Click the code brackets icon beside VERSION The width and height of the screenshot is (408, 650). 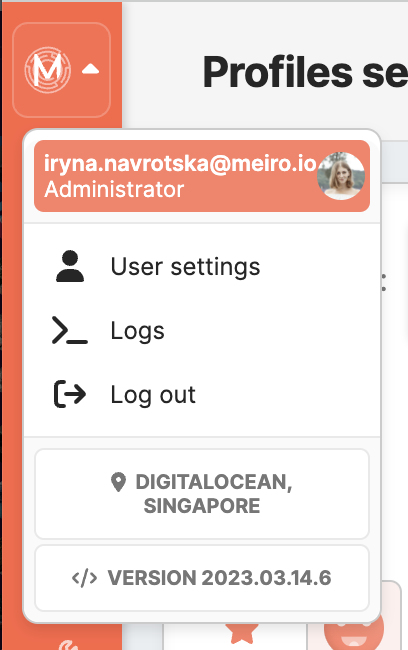85,578
